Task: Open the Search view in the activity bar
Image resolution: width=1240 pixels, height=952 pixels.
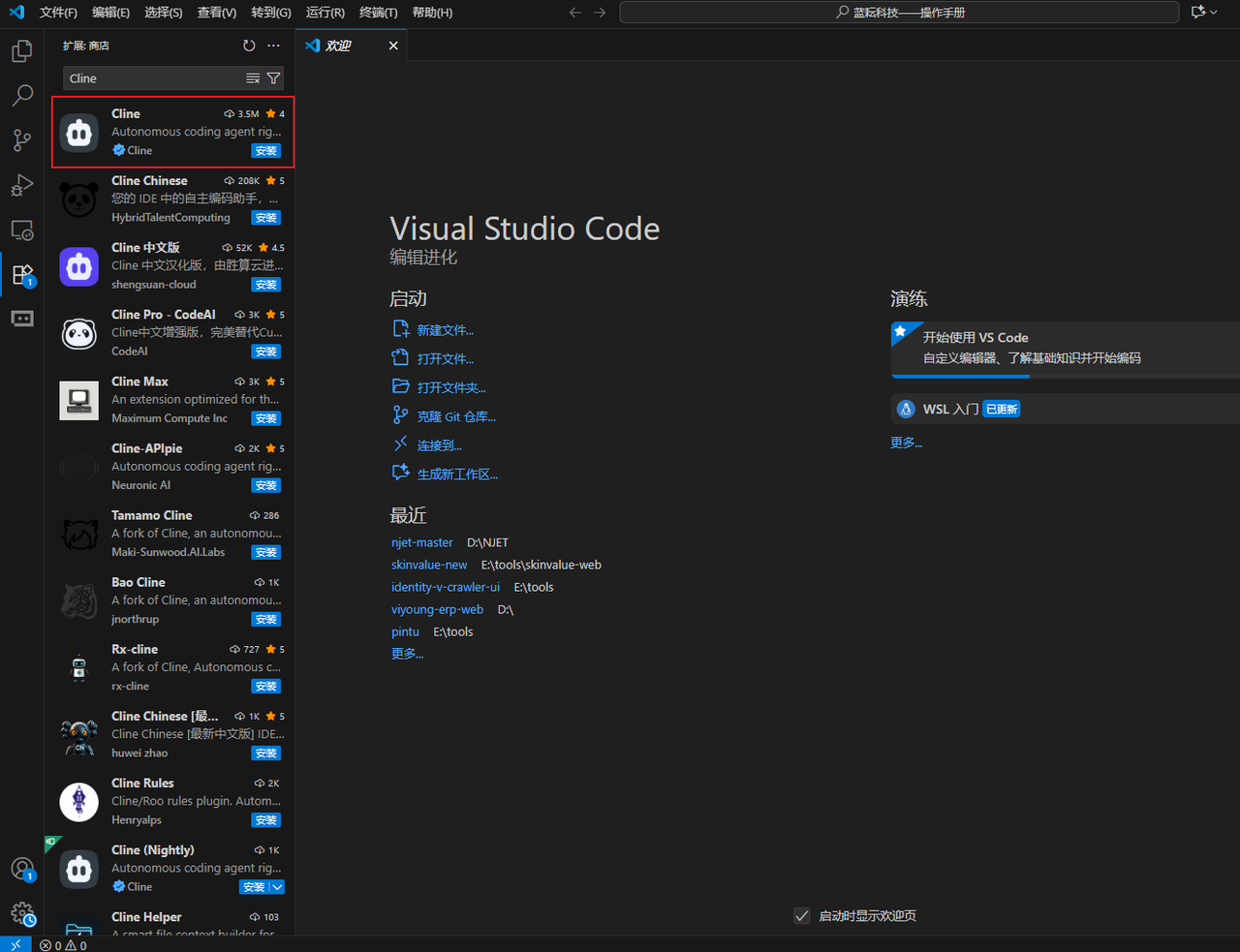Action: click(22, 96)
